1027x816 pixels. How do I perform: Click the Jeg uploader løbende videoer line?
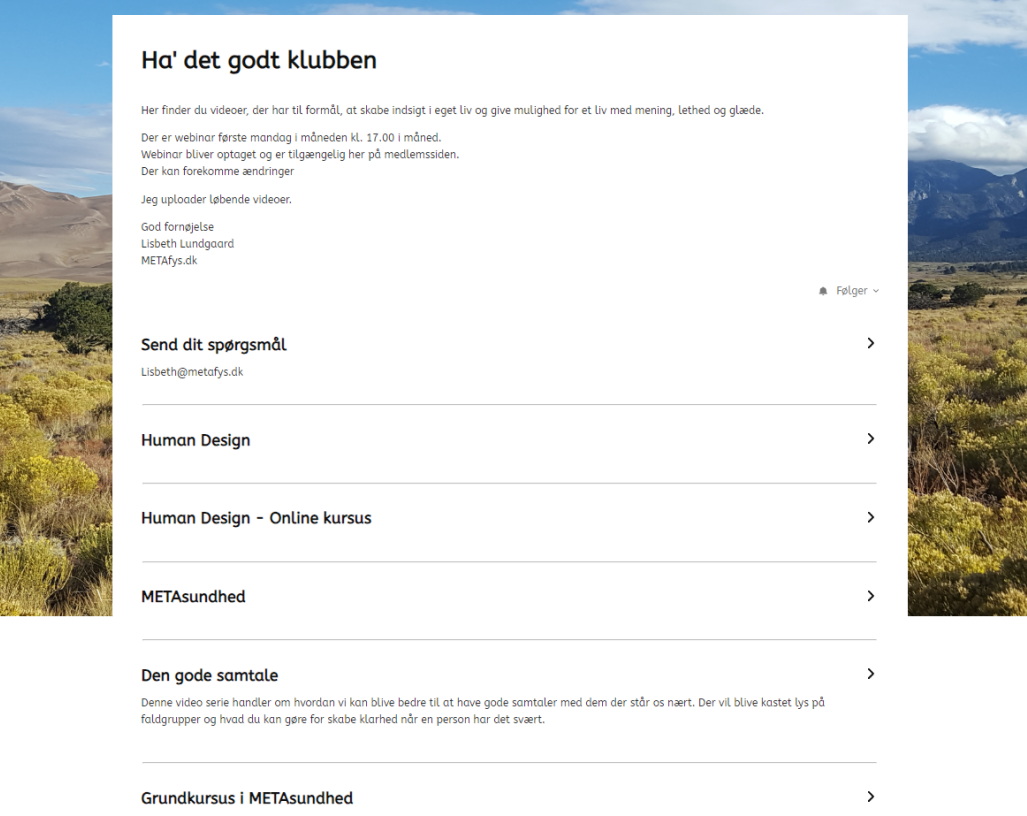tap(216, 199)
